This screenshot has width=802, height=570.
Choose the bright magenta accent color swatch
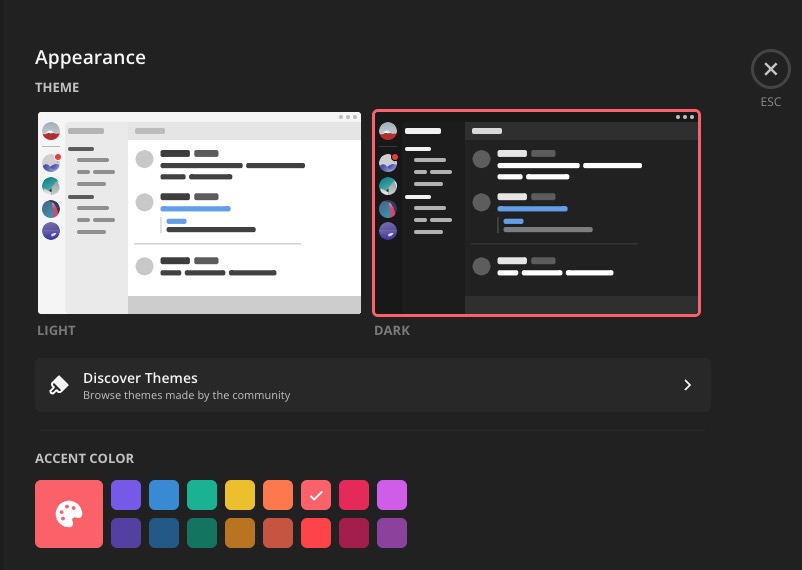(x=392, y=495)
